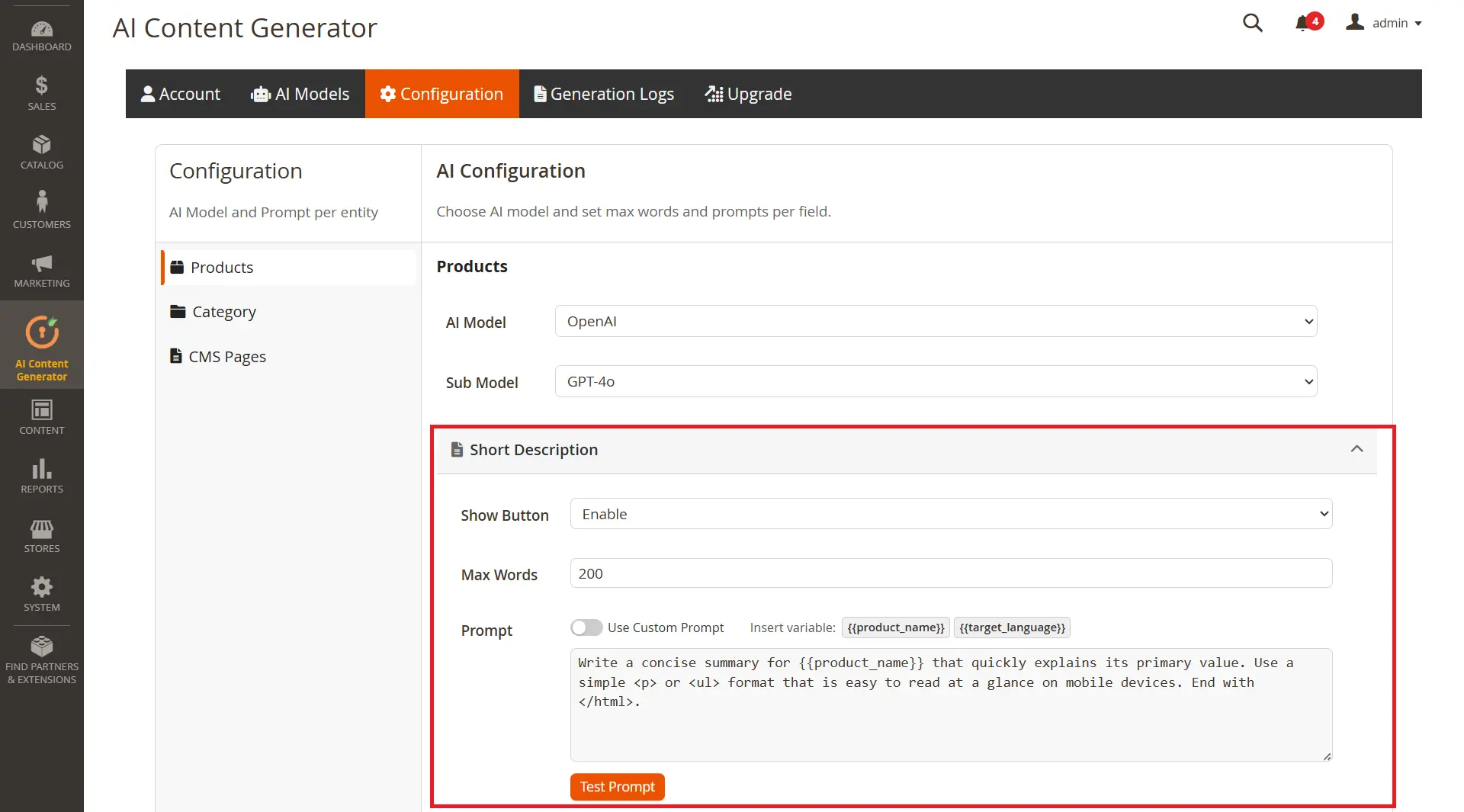Switch to the Generation Logs tab
This screenshot has height=812, width=1464.
pos(604,93)
